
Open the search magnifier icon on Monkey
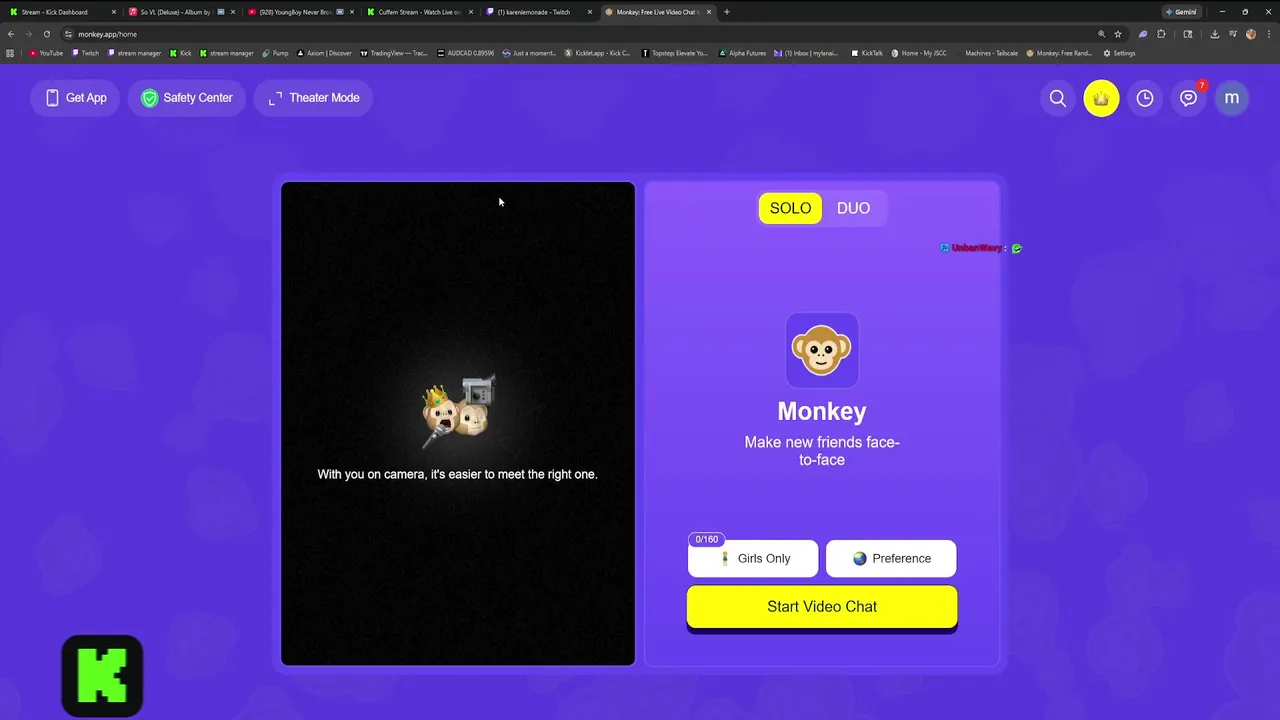pos(1057,98)
